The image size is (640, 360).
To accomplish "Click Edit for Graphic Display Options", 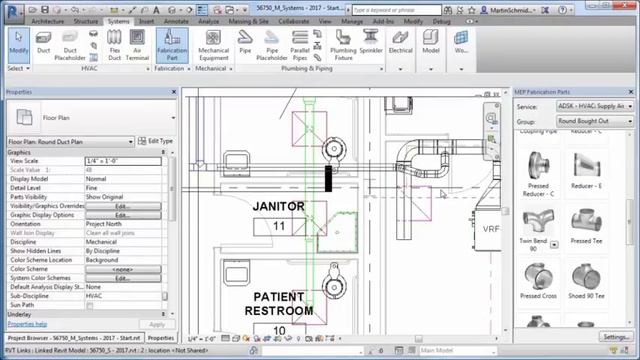I will (123, 215).
